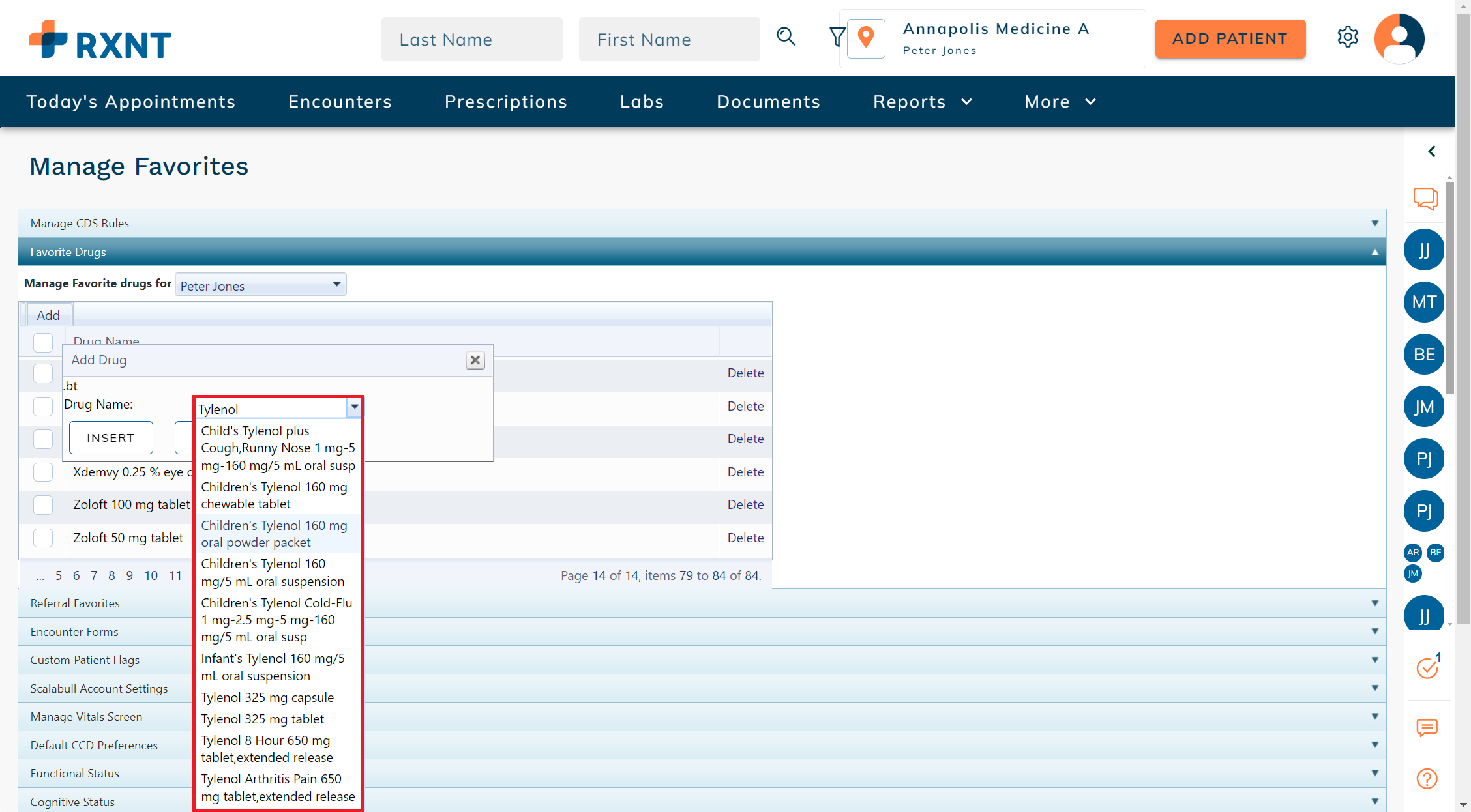Click the First Name search field
Screen dimensions: 1471x812
pos(670,40)
